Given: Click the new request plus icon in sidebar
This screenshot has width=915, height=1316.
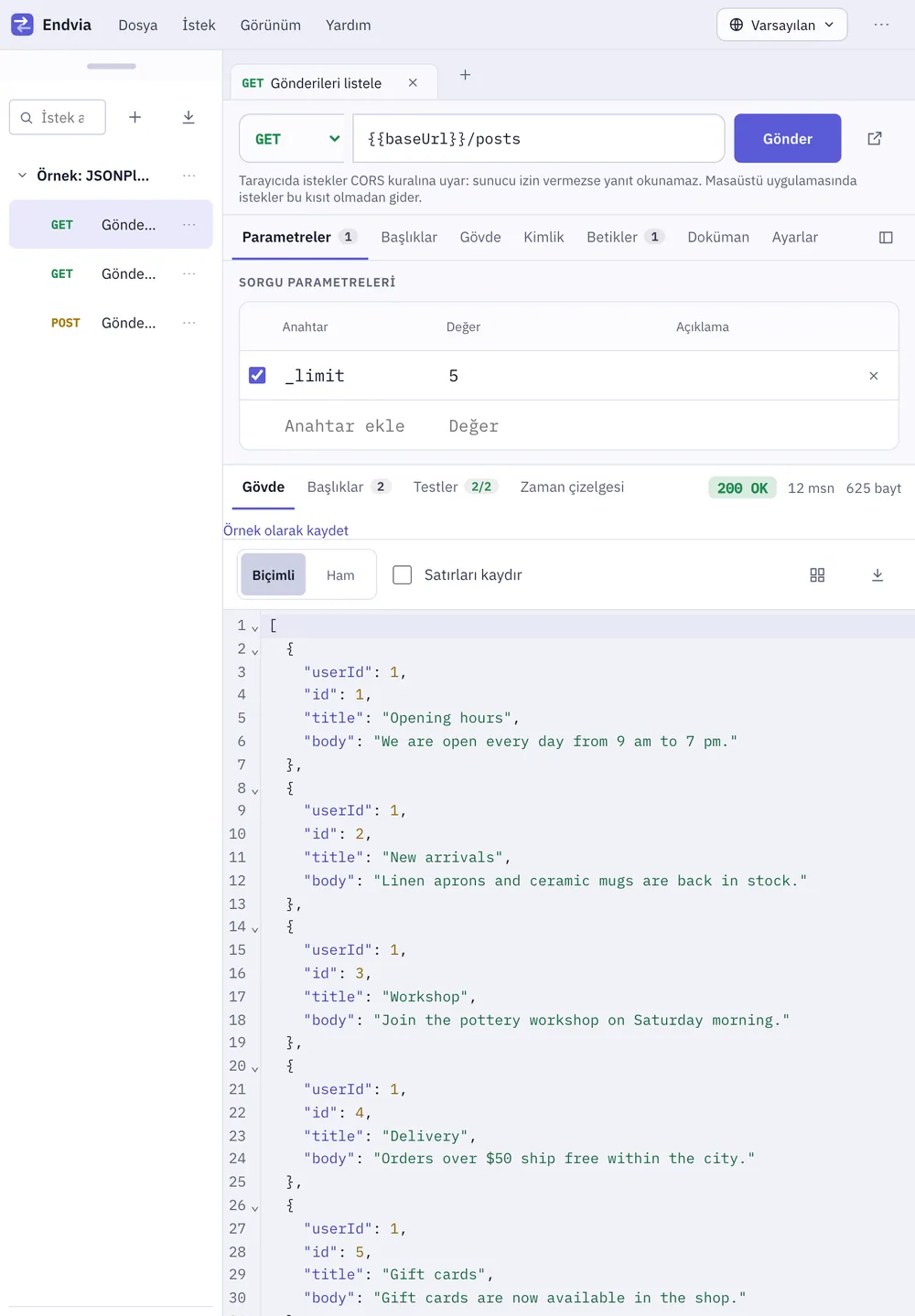Looking at the screenshot, I should pyautogui.click(x=135, y=117).
